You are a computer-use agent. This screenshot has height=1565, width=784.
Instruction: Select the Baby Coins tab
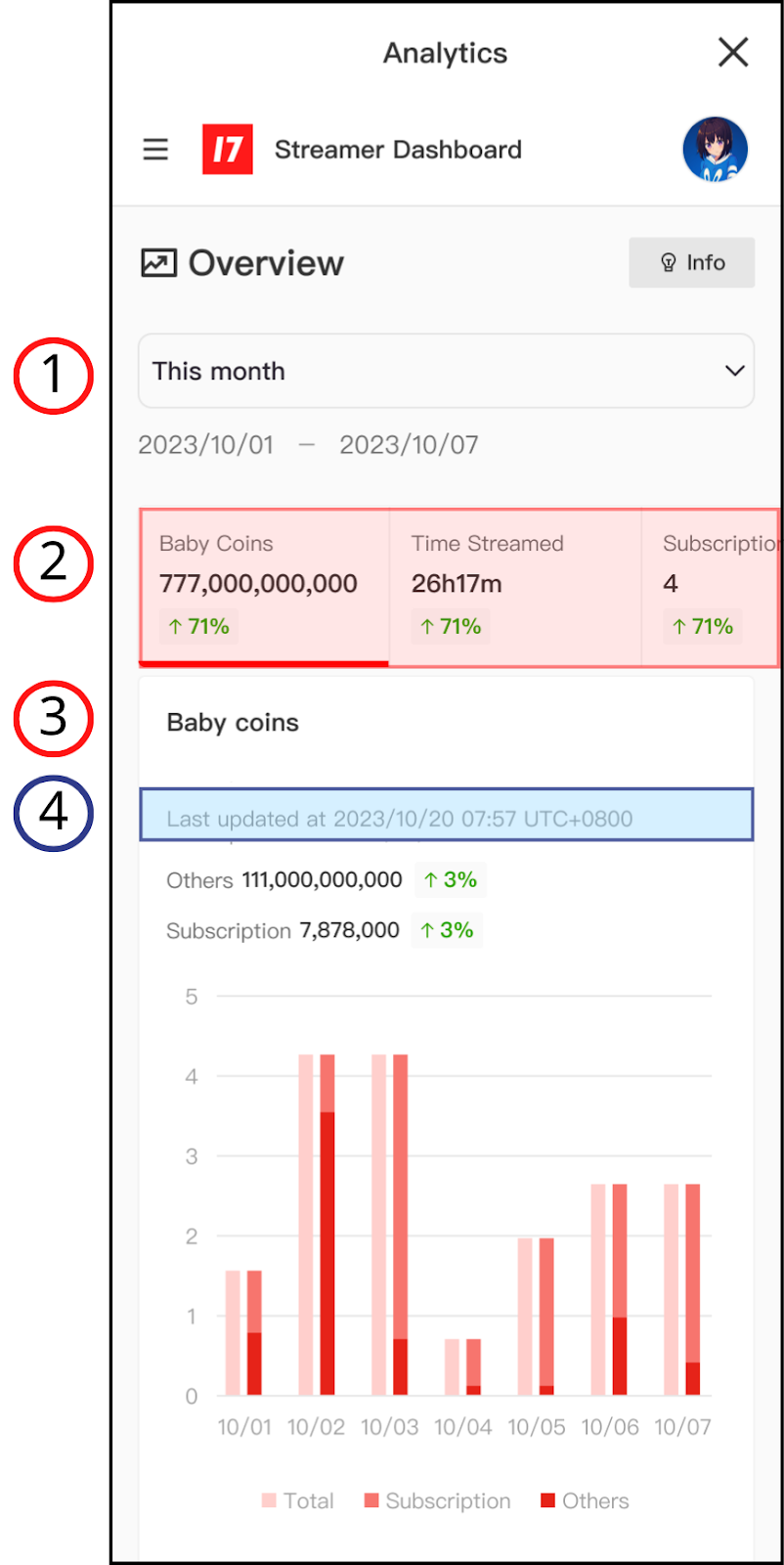pyautogui.click(x=264, y=585)
